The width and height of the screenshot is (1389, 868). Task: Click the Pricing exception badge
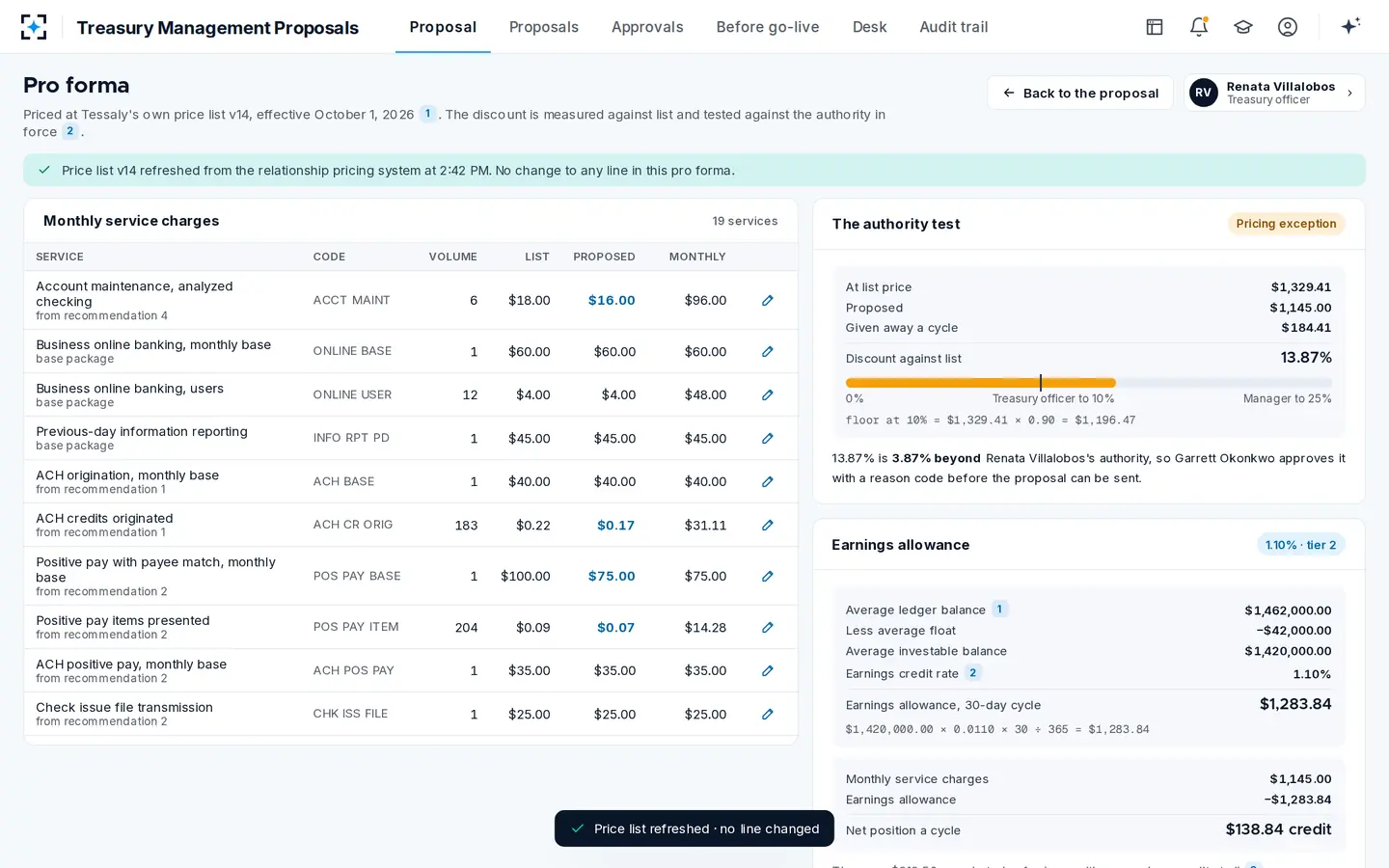1286,224
